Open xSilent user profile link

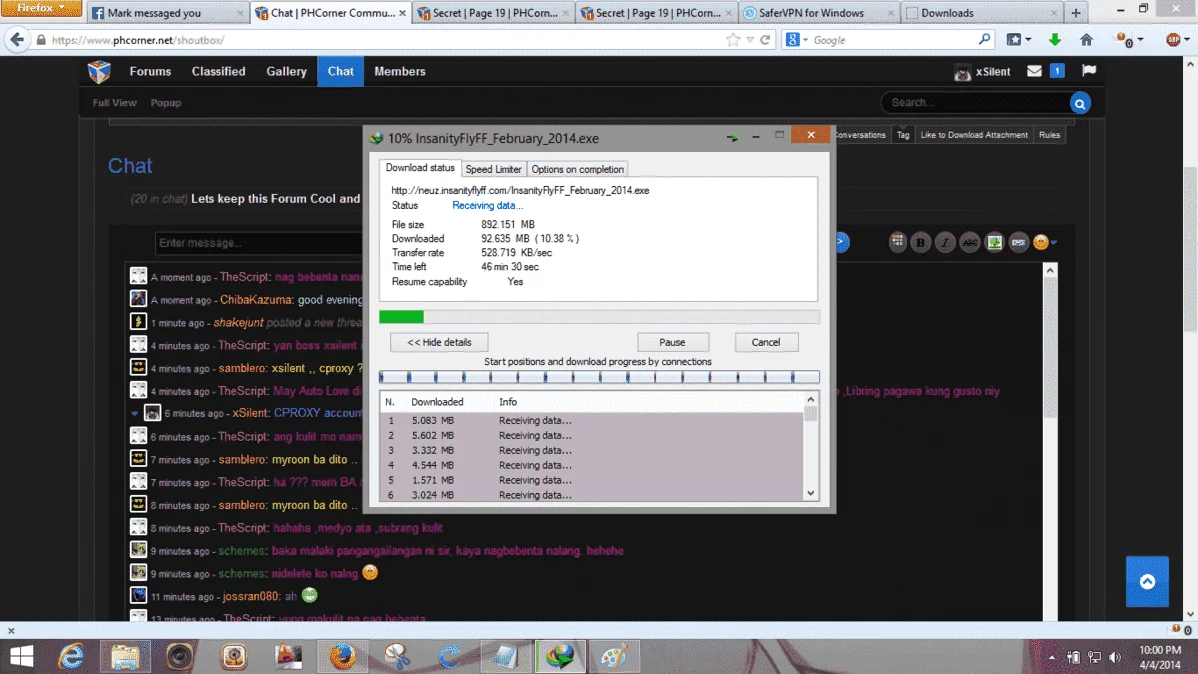point(992,71)
